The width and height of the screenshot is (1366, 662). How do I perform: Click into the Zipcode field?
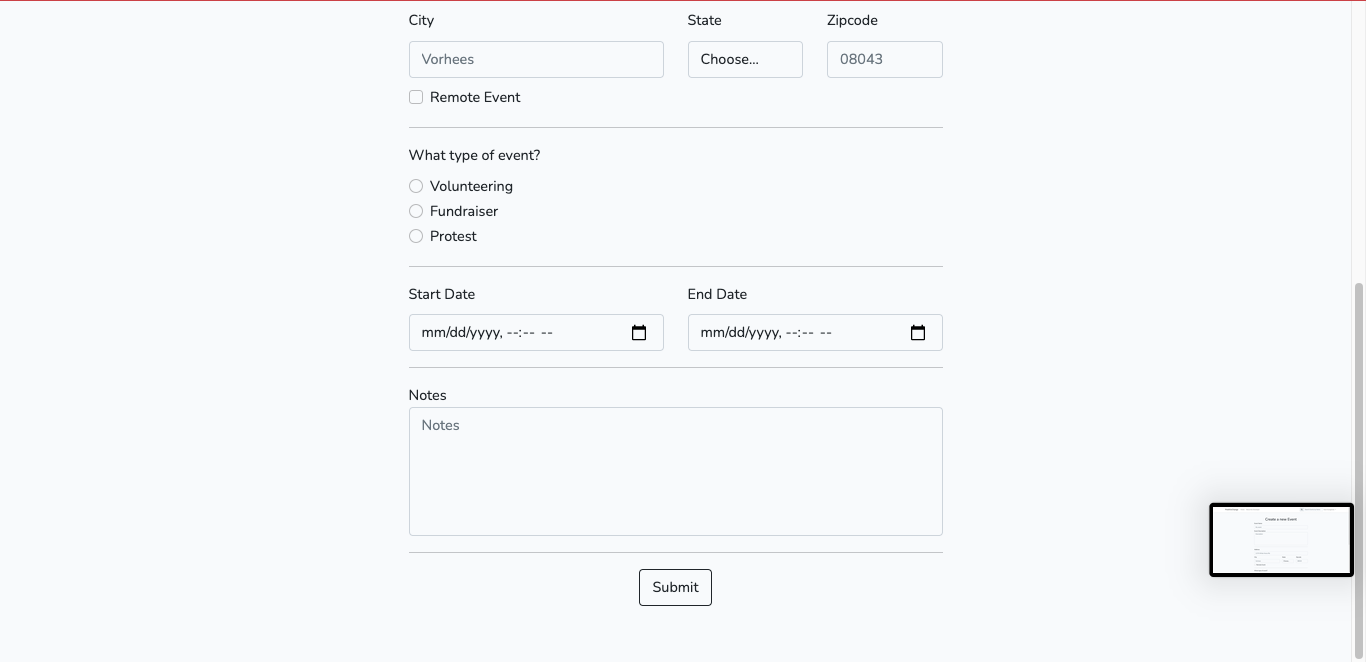884,59
